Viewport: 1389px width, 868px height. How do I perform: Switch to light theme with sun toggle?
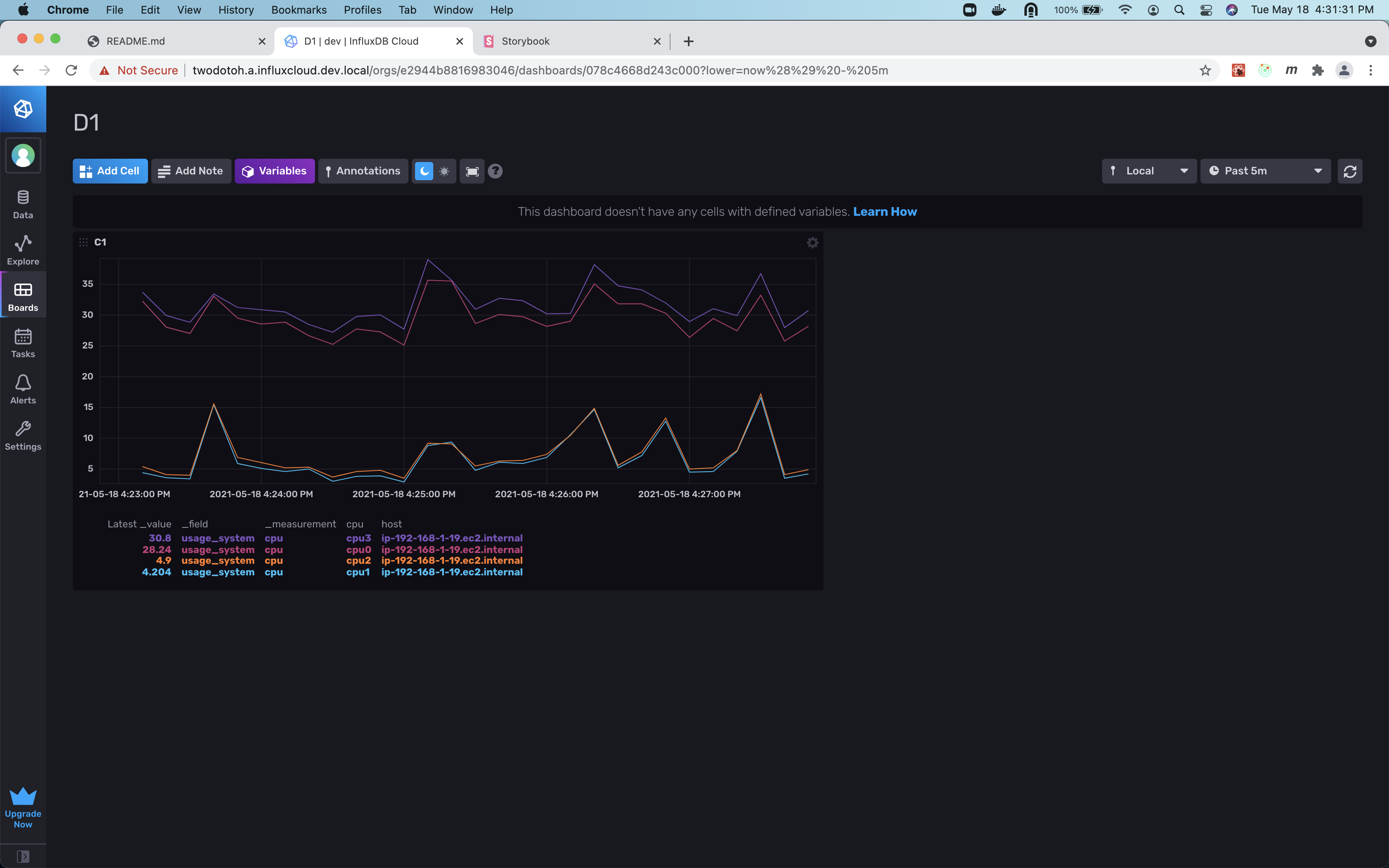[x=444, y=170]
